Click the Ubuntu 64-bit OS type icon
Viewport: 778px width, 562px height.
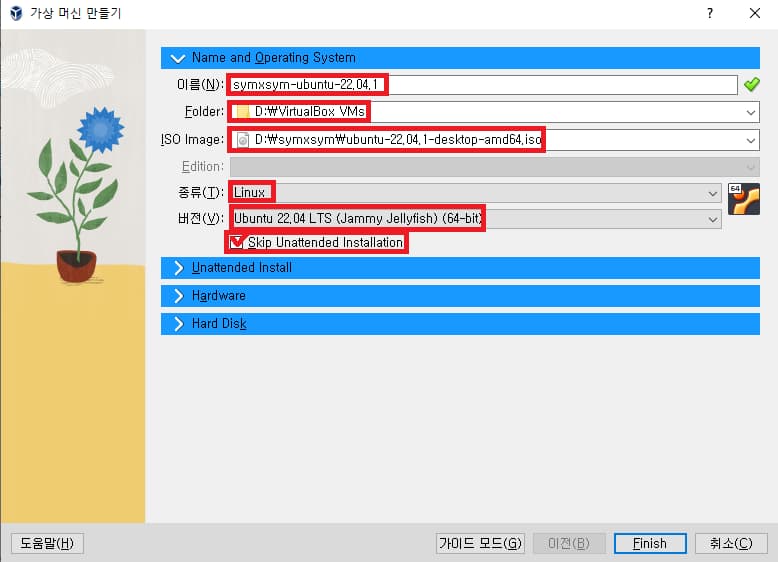point(744,199)
